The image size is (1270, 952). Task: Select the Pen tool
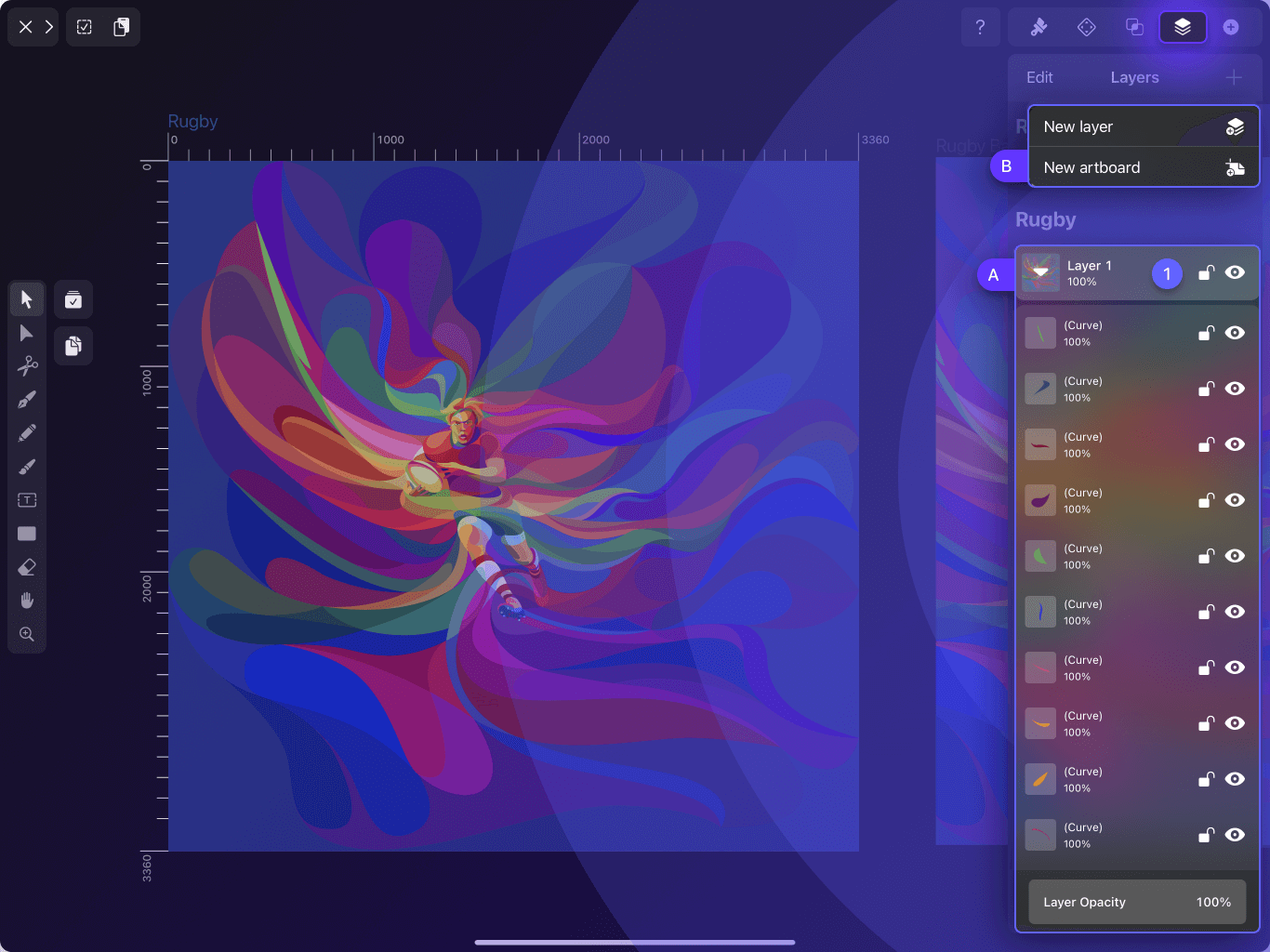[27, 400]
